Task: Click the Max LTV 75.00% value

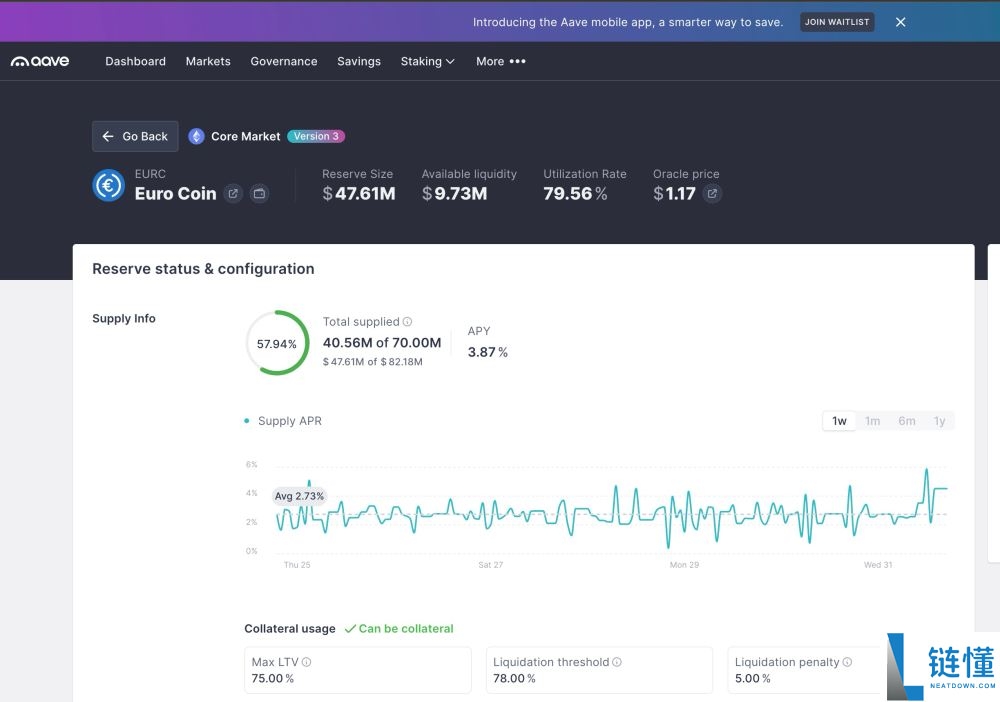Action: pos(272,678)
